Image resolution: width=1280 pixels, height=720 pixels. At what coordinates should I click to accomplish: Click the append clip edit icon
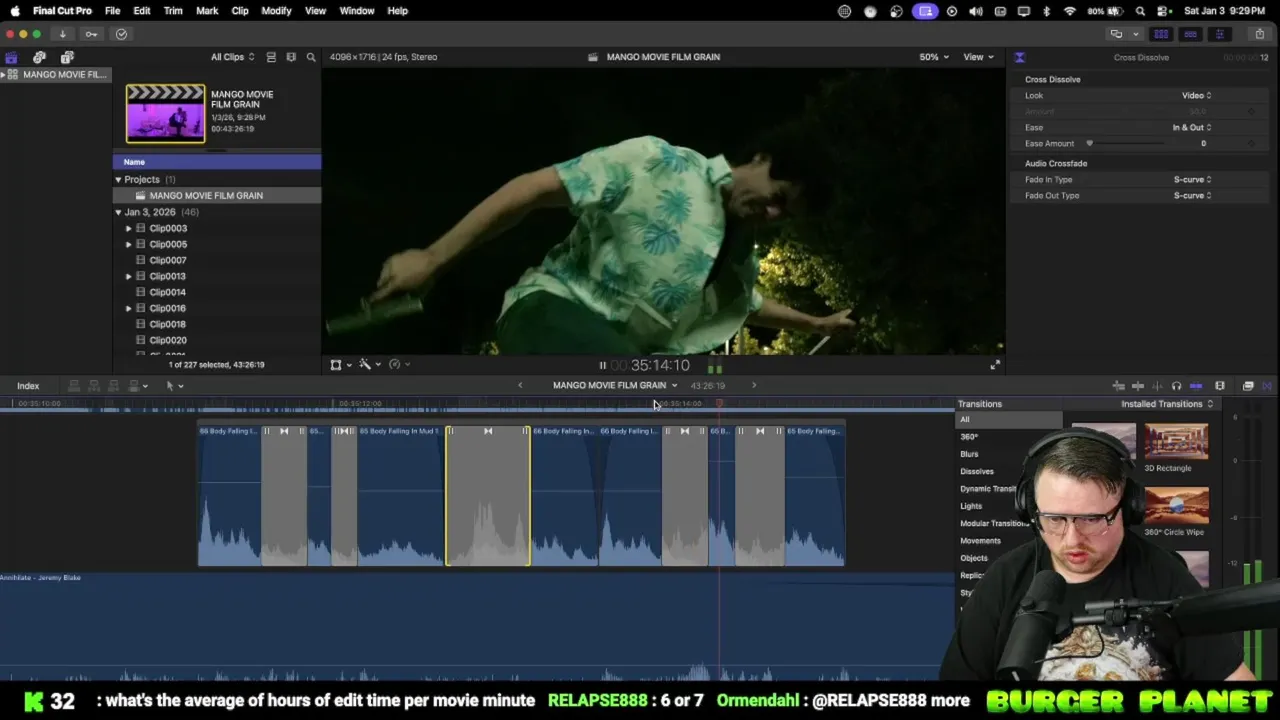(114, 386)
